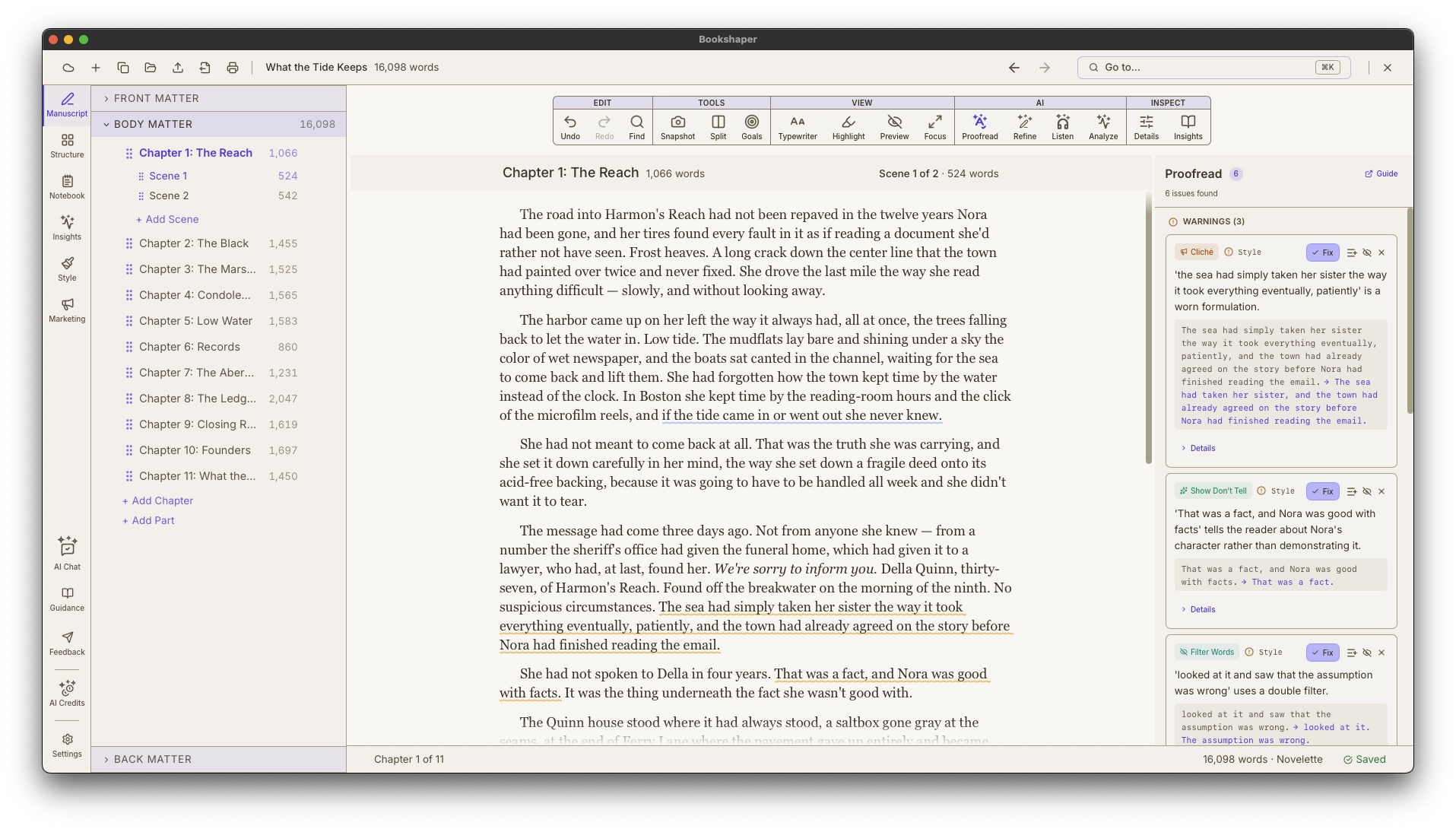Toggle Highlight view mode
The height and width of the screenshot is (829, 1456).
coord(849,127)
